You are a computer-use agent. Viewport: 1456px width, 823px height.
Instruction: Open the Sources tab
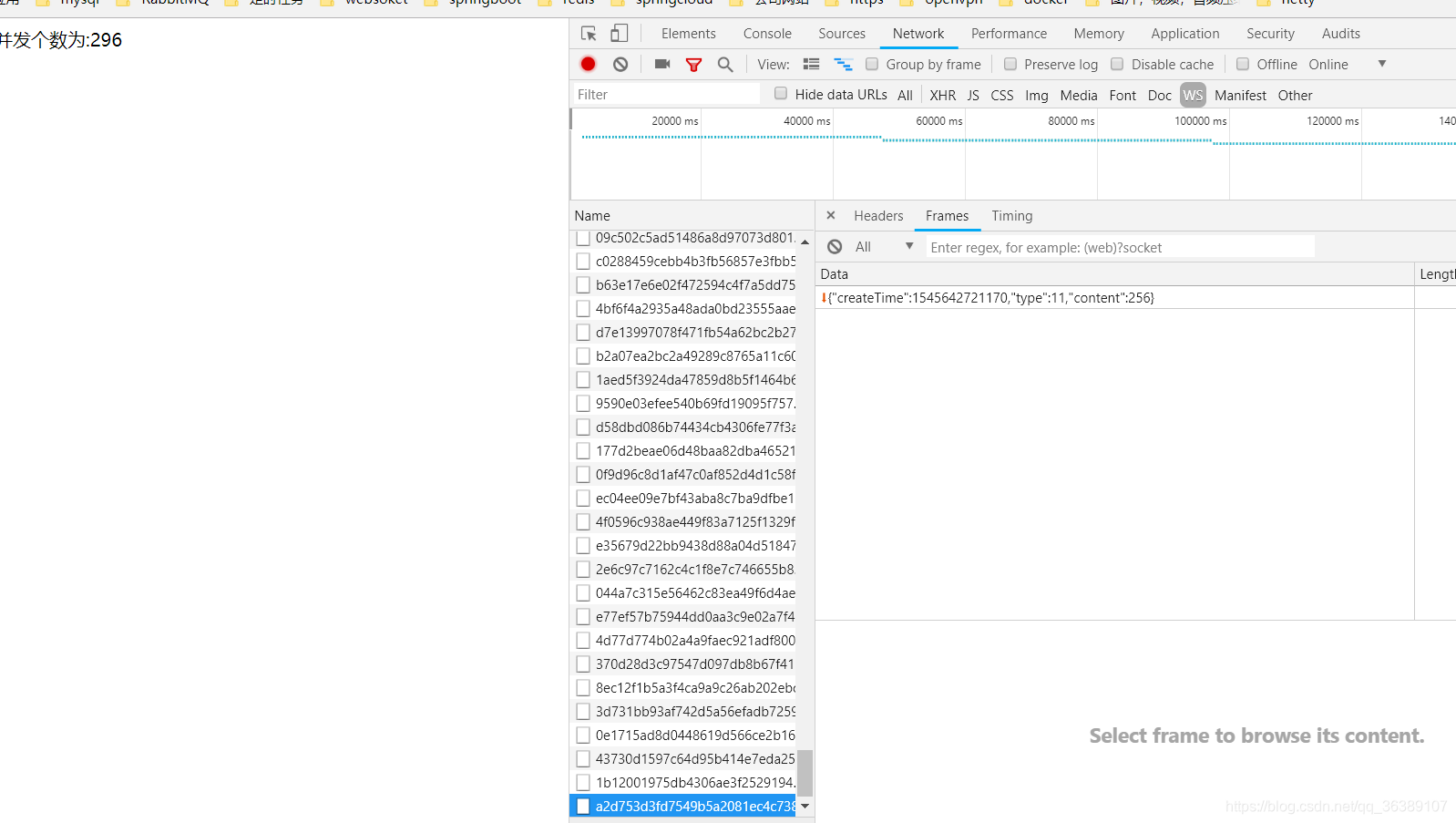point(842,34)
